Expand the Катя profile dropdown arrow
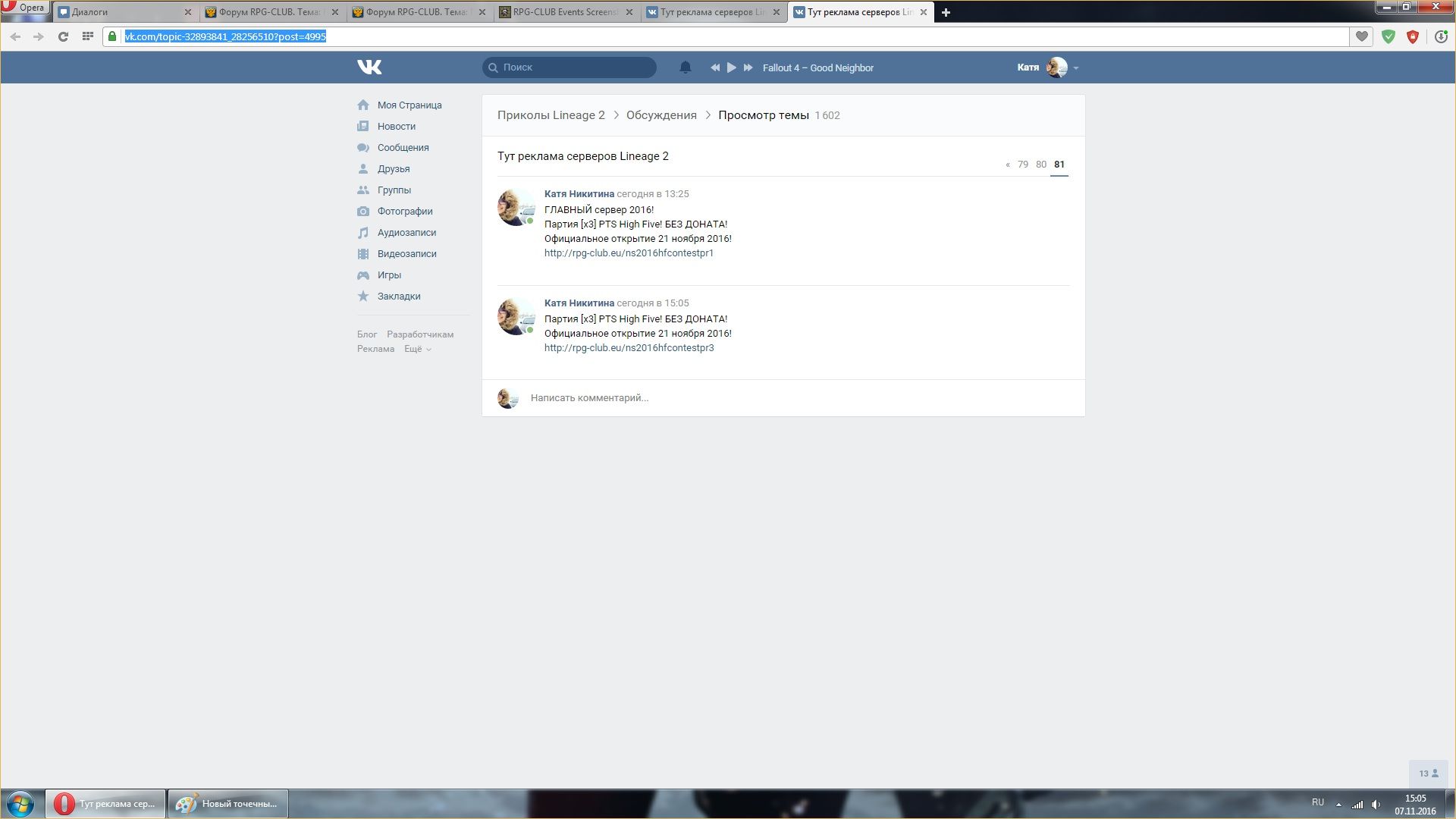 [1076, 68]
